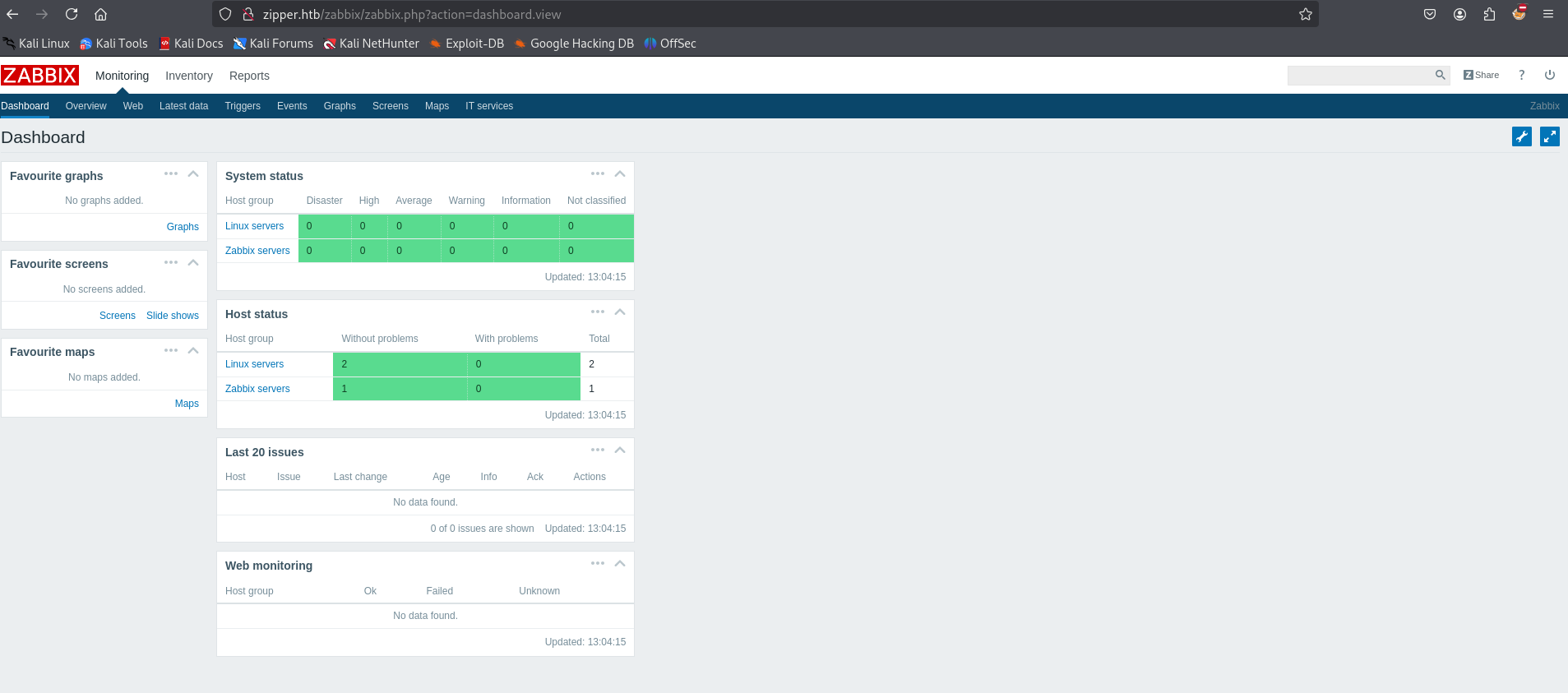
Task: Open Favourite graphs widget options menu
Action: 171,173
